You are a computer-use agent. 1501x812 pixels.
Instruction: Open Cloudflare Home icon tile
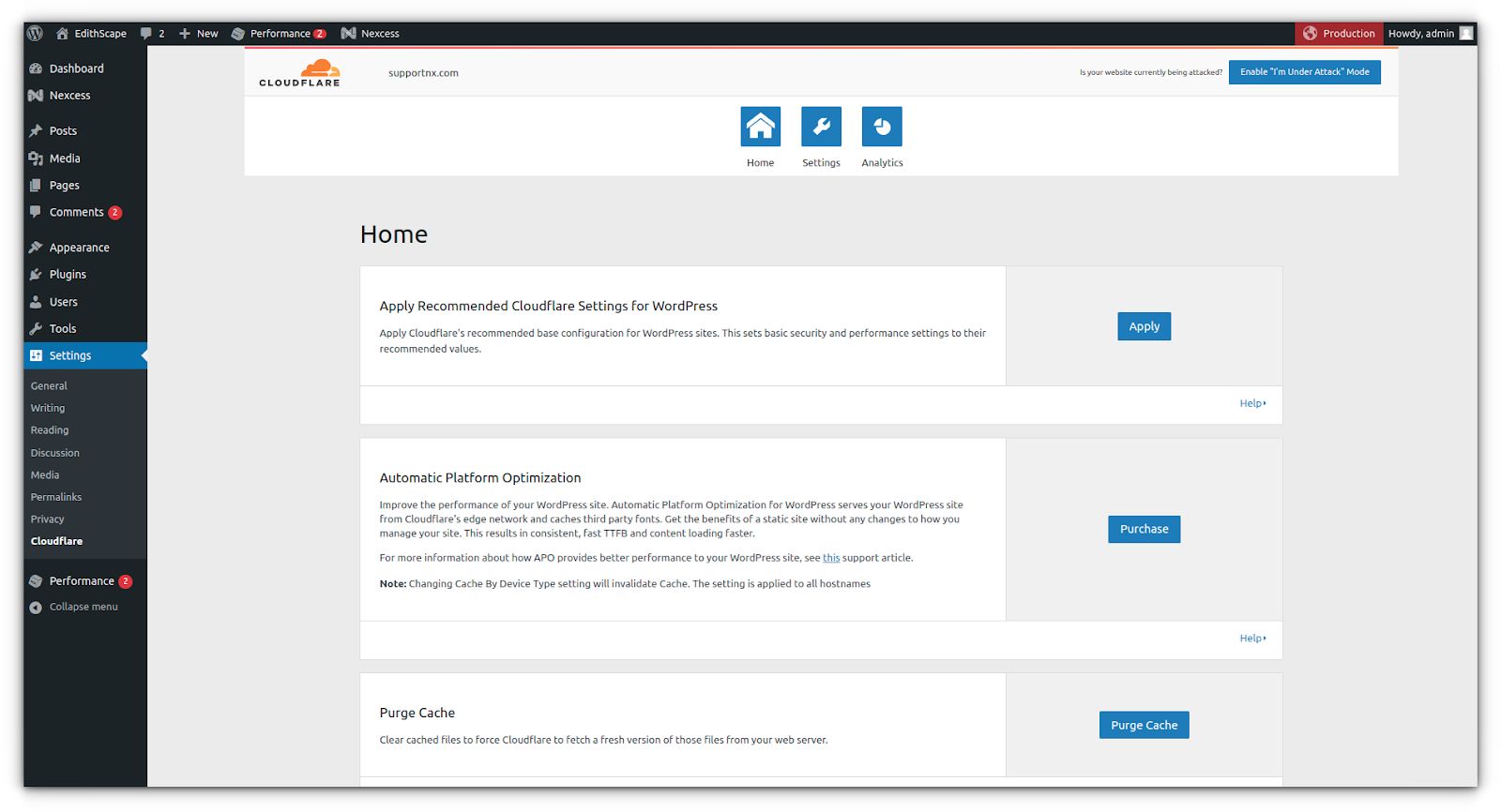coord(761,127)
